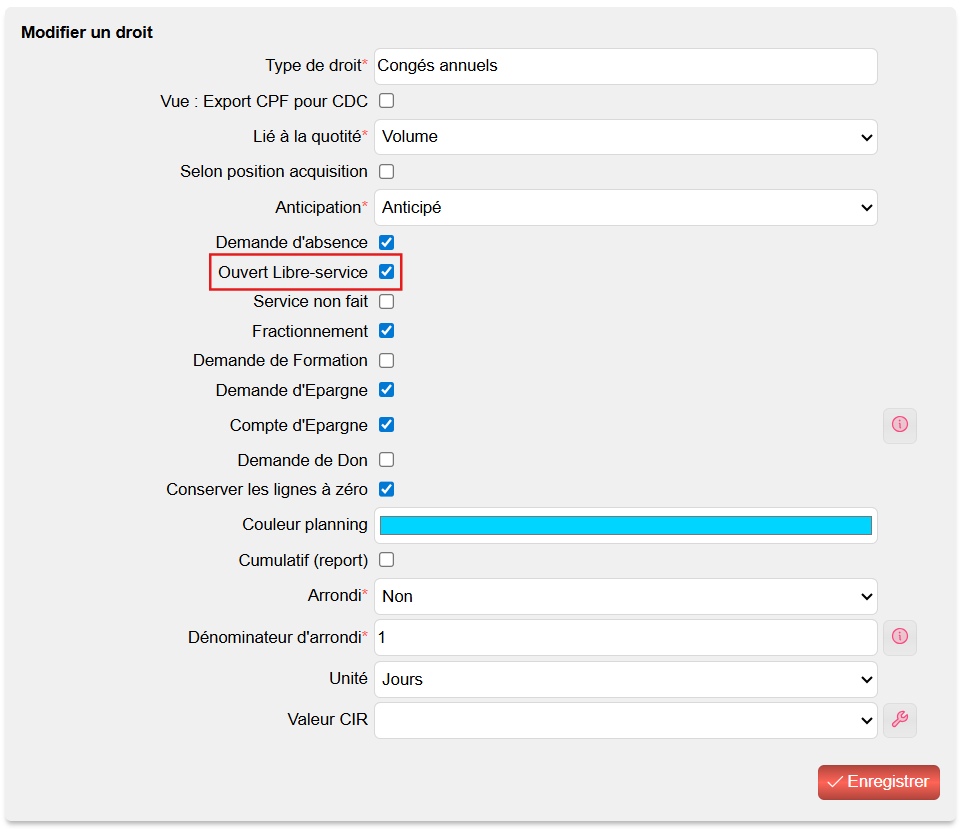Disable the Ouvert Libre-service checkbox

point(386,272)
